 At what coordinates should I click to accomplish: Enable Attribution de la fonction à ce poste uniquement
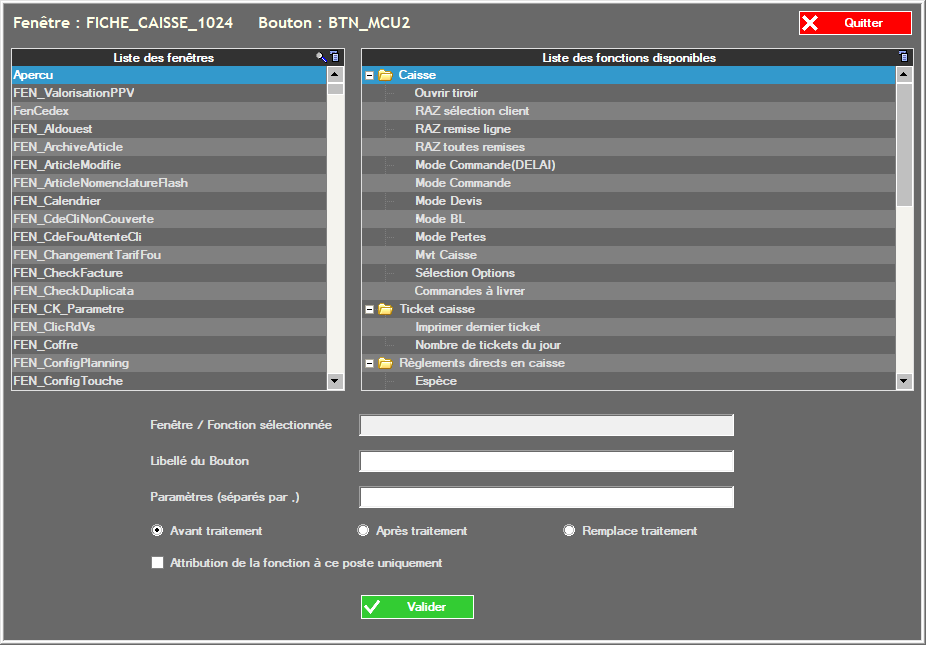[157, 563]
